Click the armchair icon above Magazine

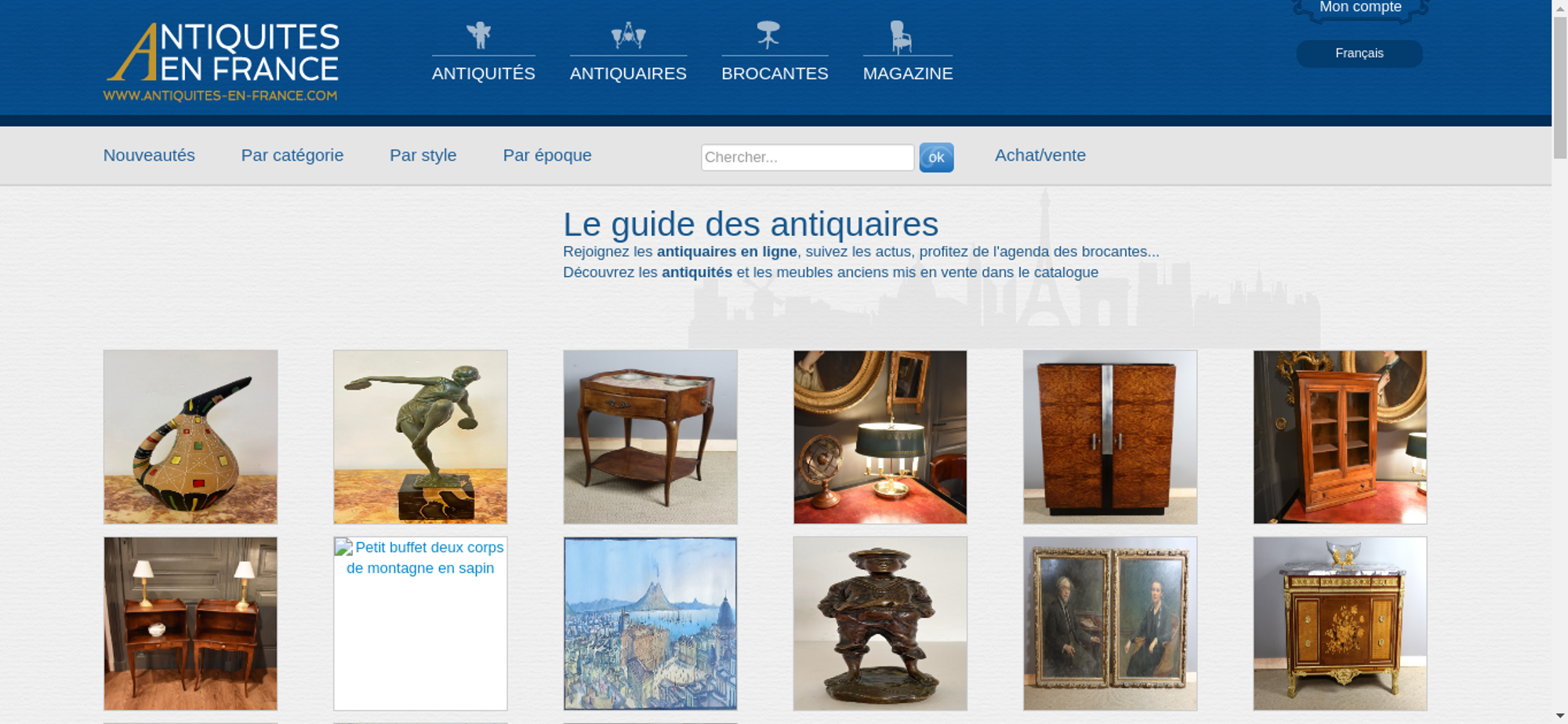[x=901, y=36]
